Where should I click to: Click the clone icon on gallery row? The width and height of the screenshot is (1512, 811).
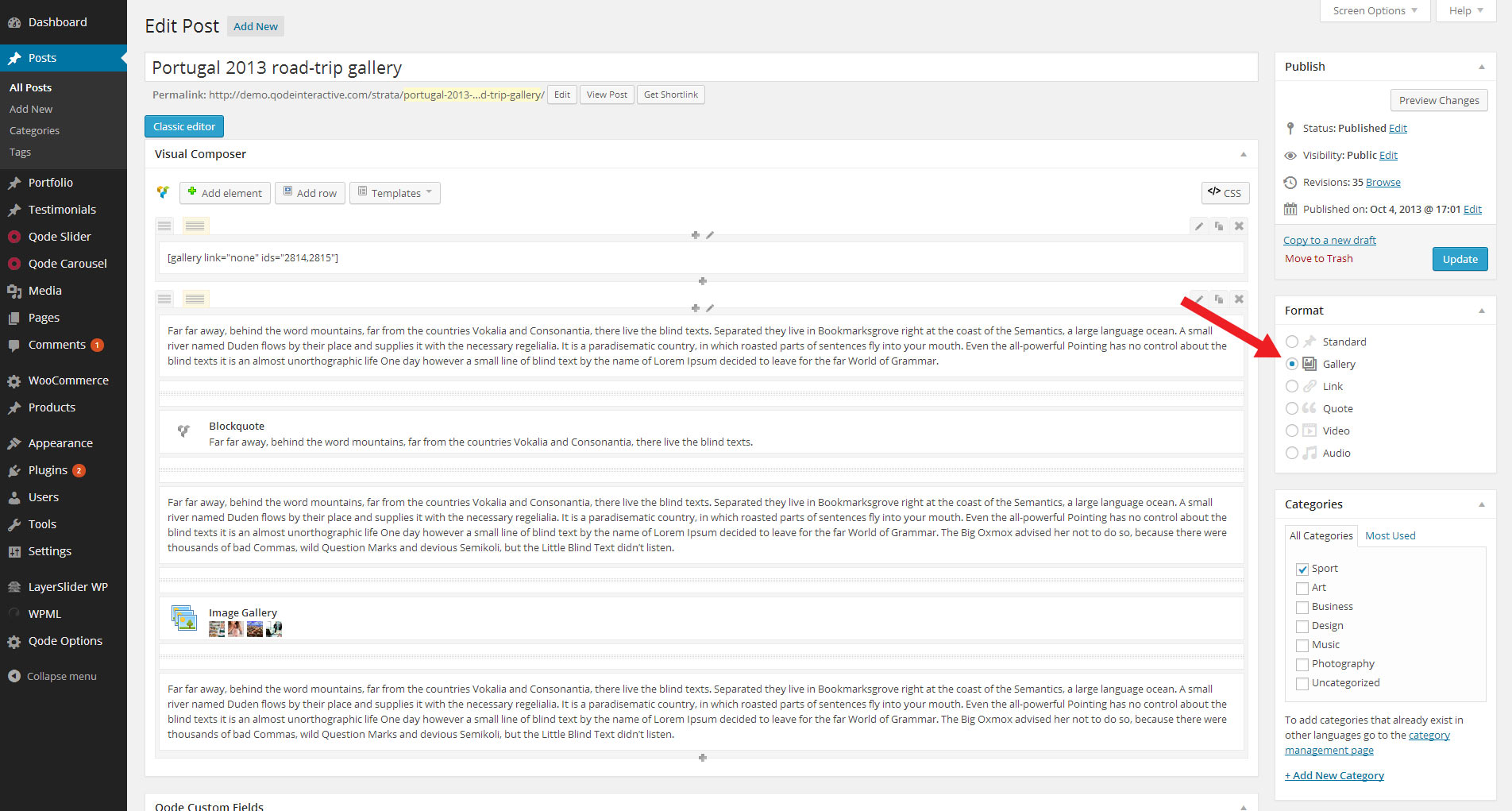click(1219, 226)
